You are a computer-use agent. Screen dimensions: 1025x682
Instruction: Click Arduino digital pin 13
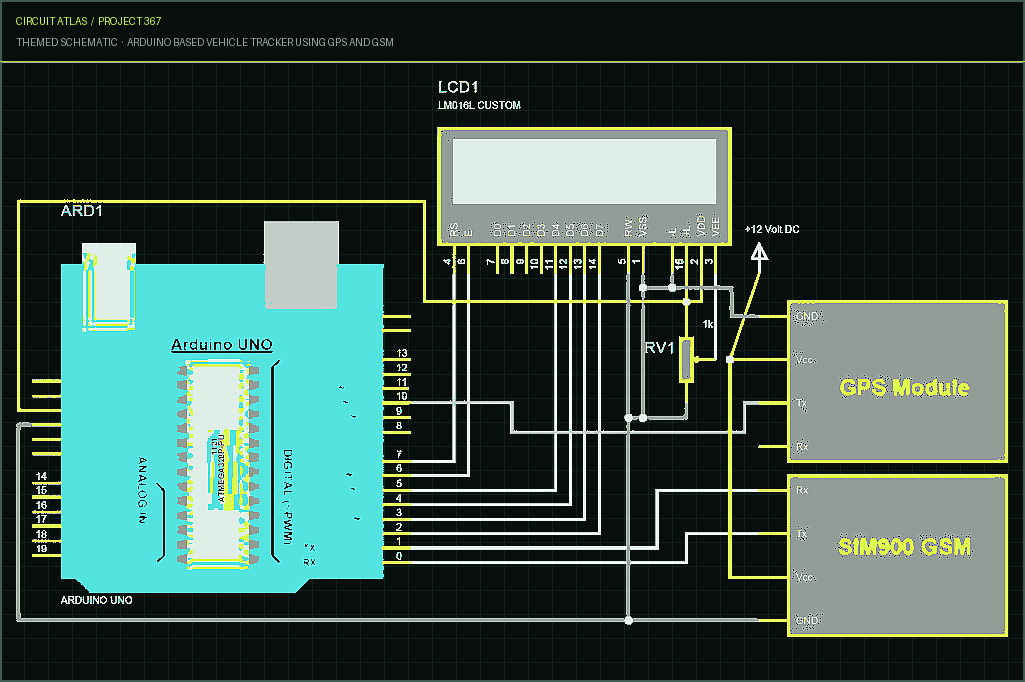(x=402, y=353)
